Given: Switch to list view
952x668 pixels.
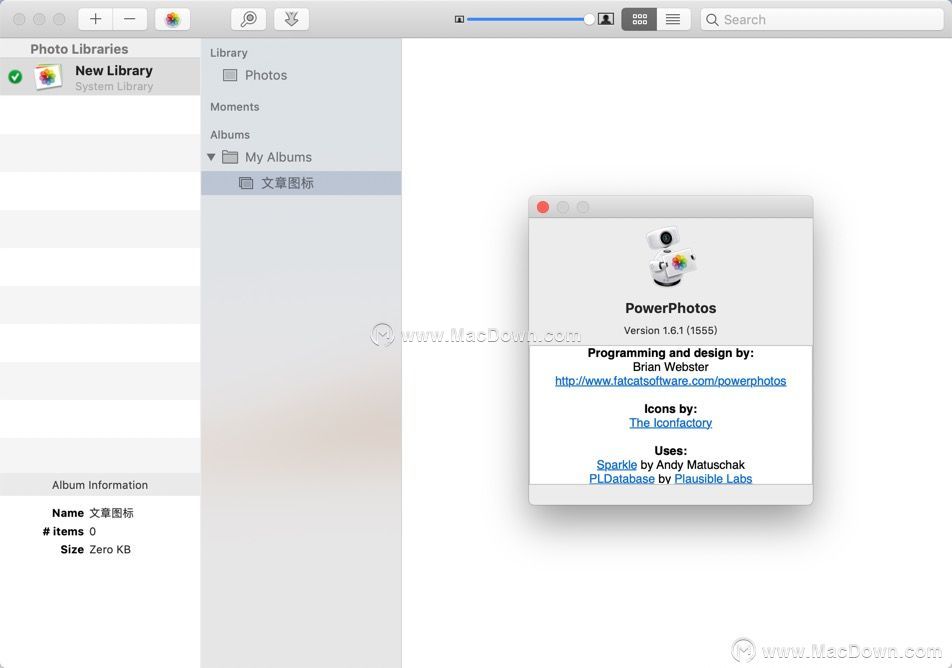Looking at the screenshot, I should tap(673, 19).
